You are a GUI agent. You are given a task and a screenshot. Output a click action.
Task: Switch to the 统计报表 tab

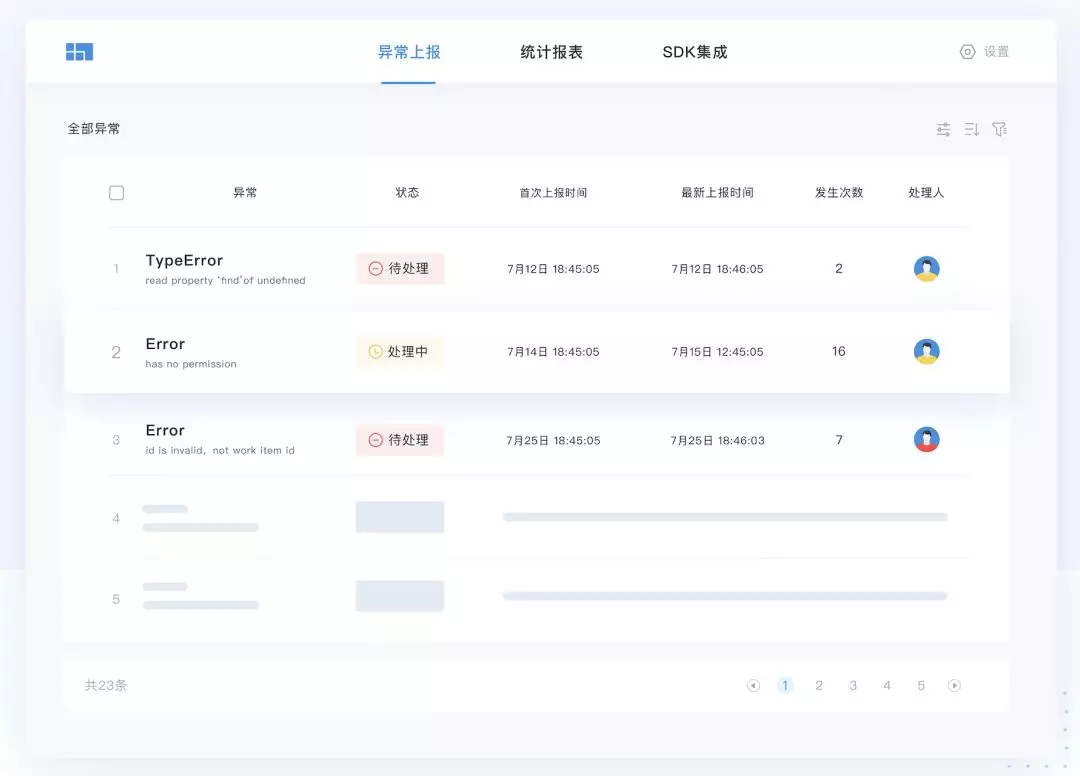[x=551, y=52]
